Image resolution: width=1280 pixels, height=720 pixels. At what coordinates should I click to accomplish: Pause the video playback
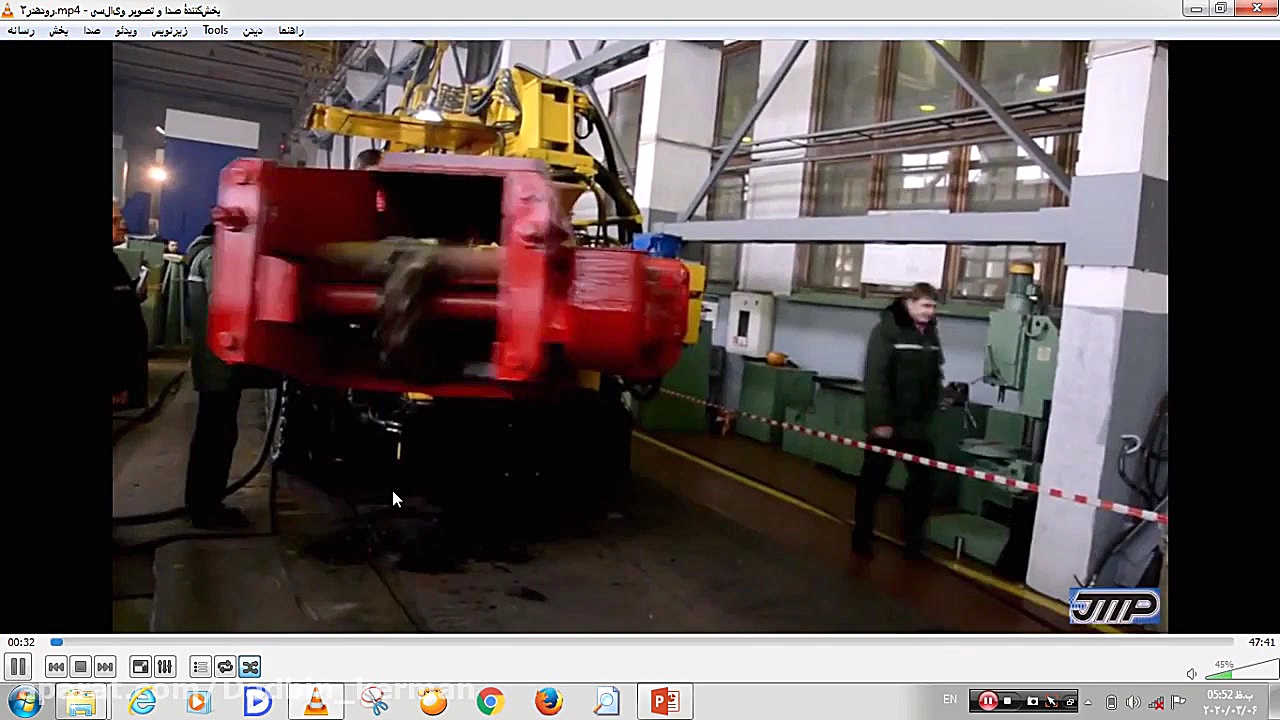tap(18, 667)
